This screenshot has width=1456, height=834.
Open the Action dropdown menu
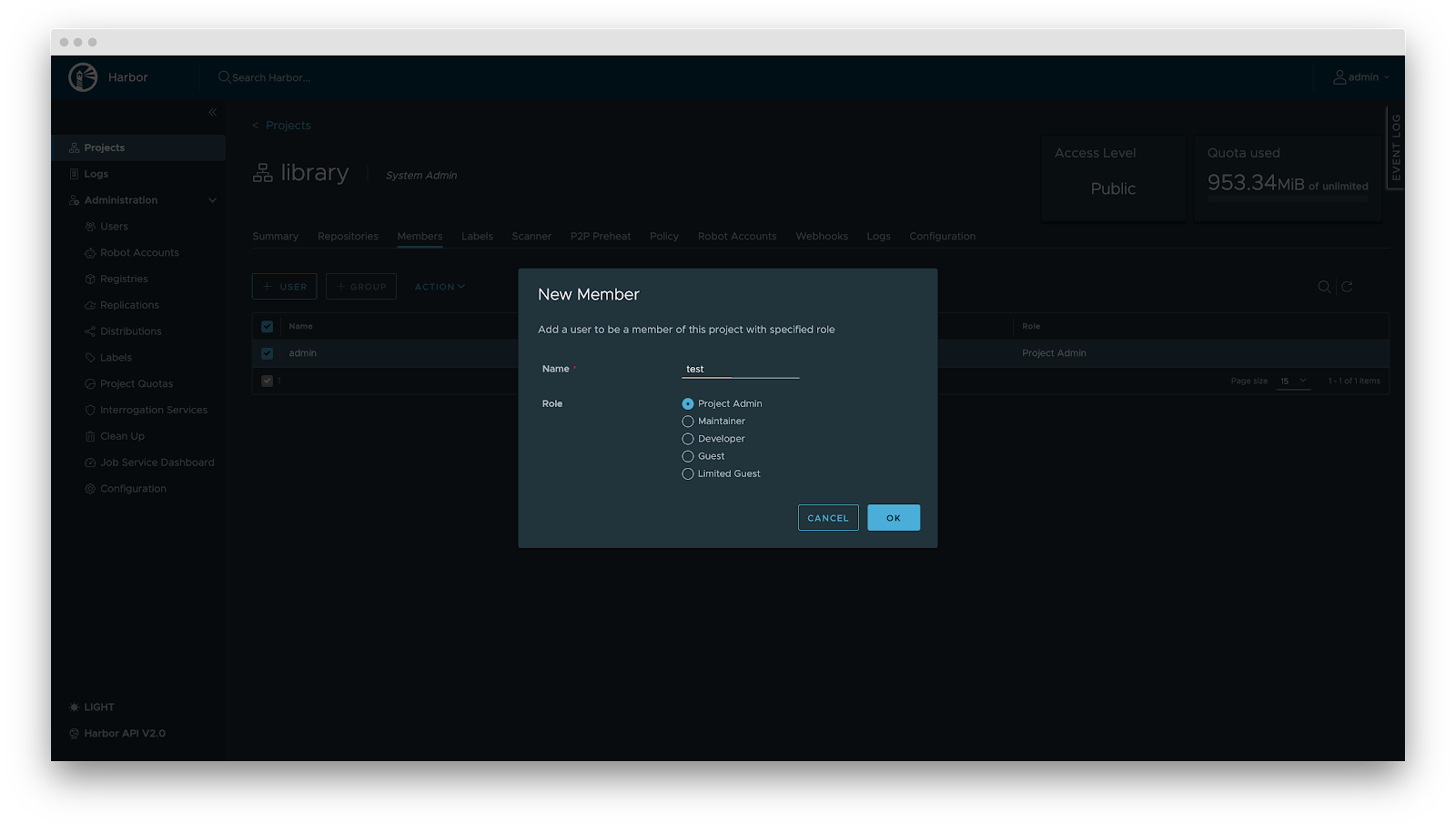coord(440,287)
